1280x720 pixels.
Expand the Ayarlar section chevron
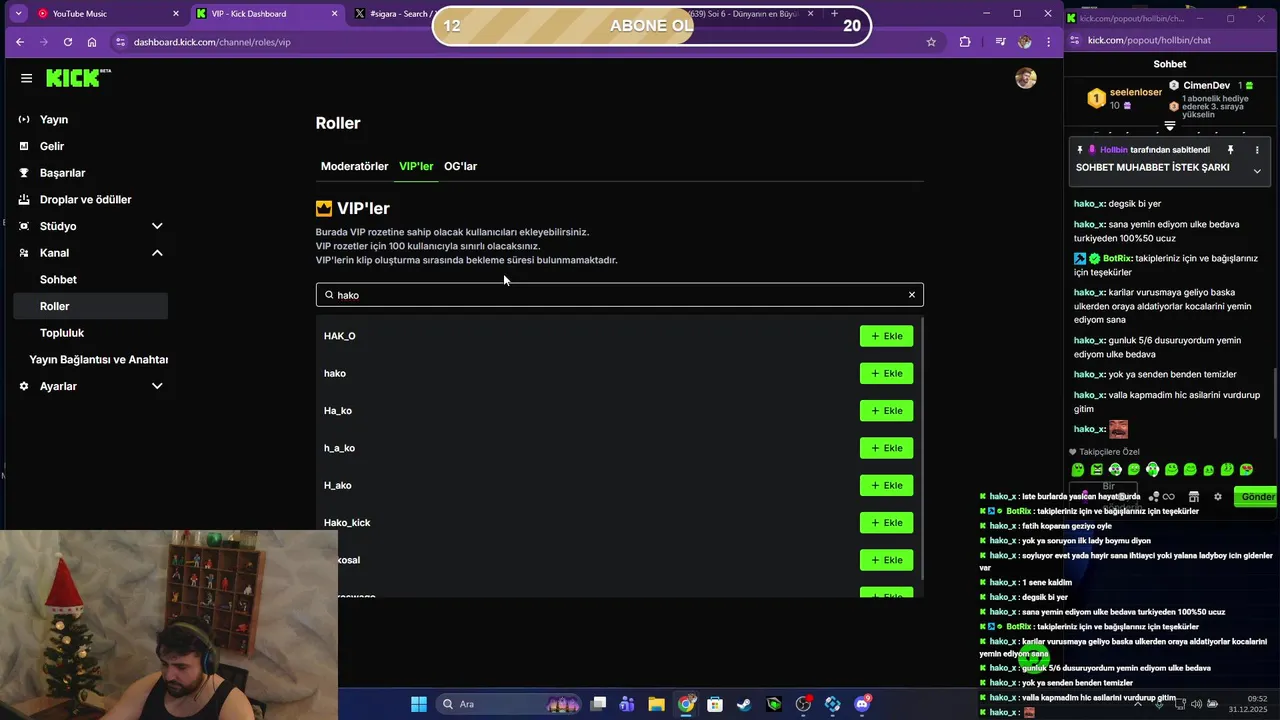[157, 386]
